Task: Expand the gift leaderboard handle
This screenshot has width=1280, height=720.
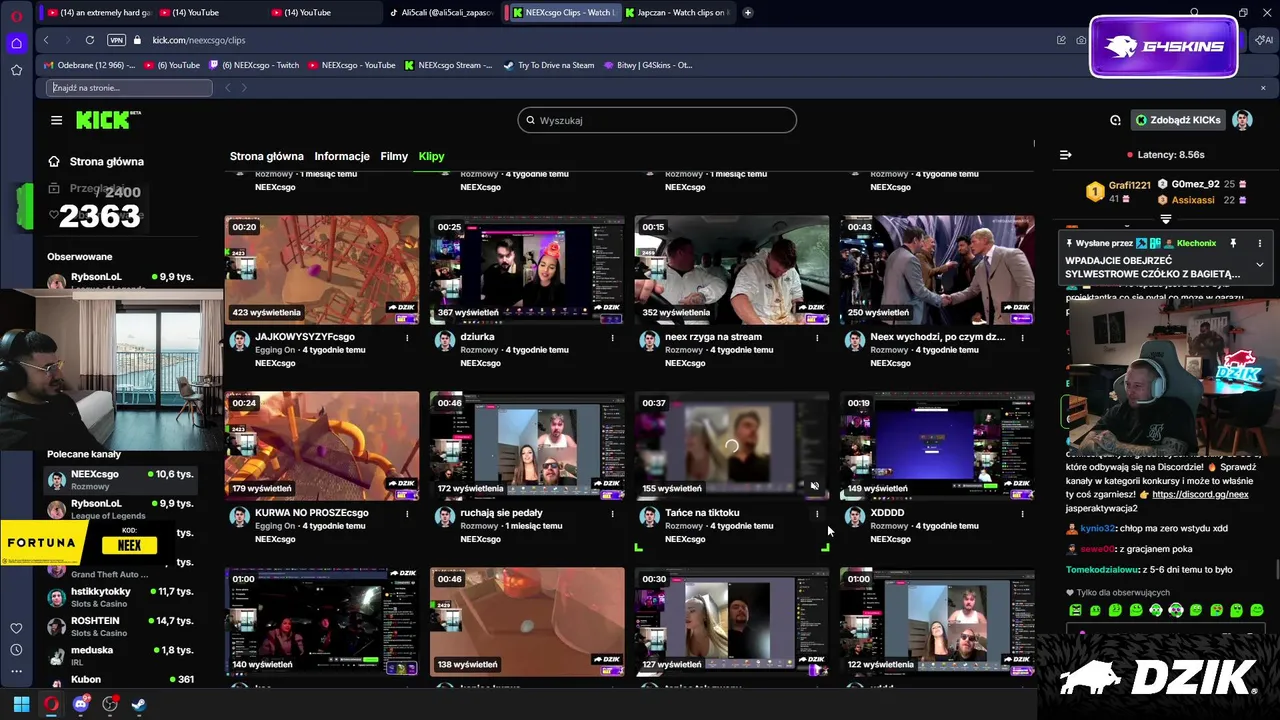Action: coord(1165,218)
